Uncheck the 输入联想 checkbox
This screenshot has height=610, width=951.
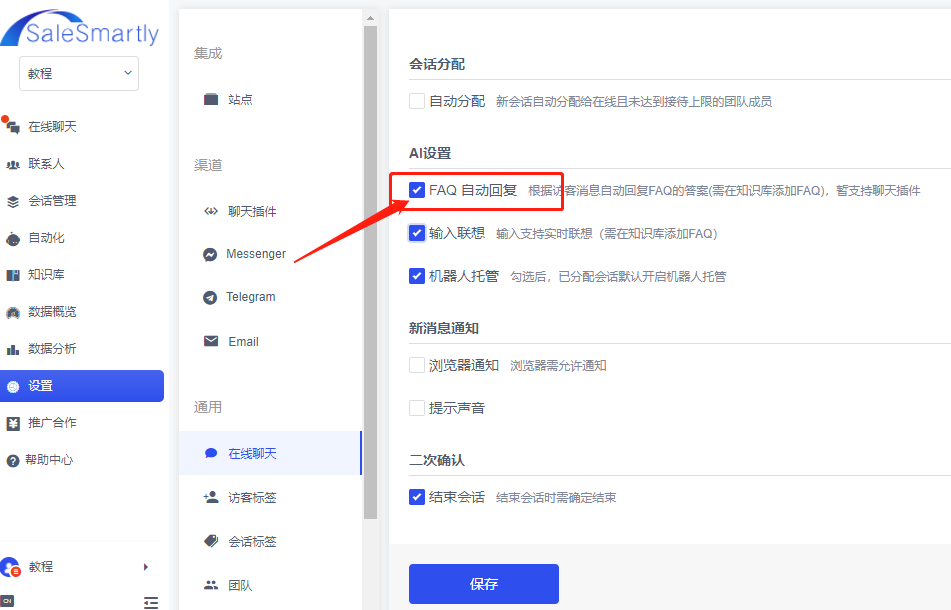point(417,233)
